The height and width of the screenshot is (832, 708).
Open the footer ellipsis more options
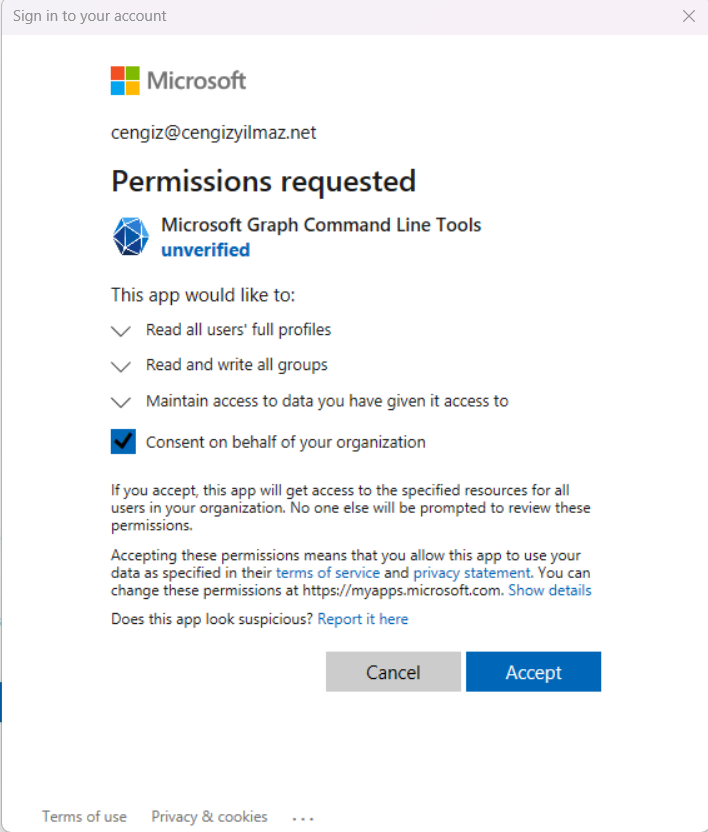[x=303, y=818]
